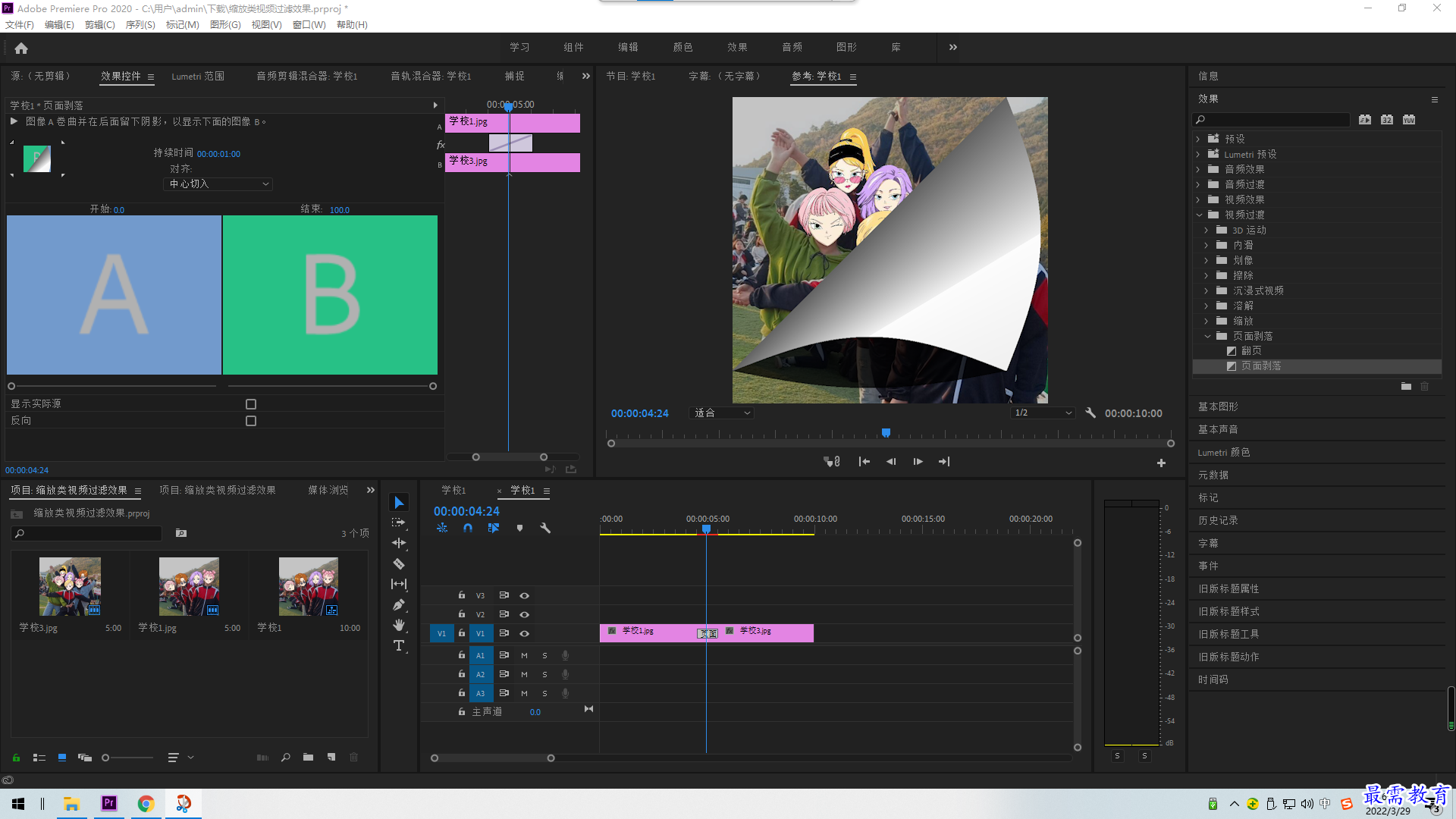Select the Ripple Edit tool
This screenshot has width=1456, height=819.
pyautogui.click(x=399, y=543)
